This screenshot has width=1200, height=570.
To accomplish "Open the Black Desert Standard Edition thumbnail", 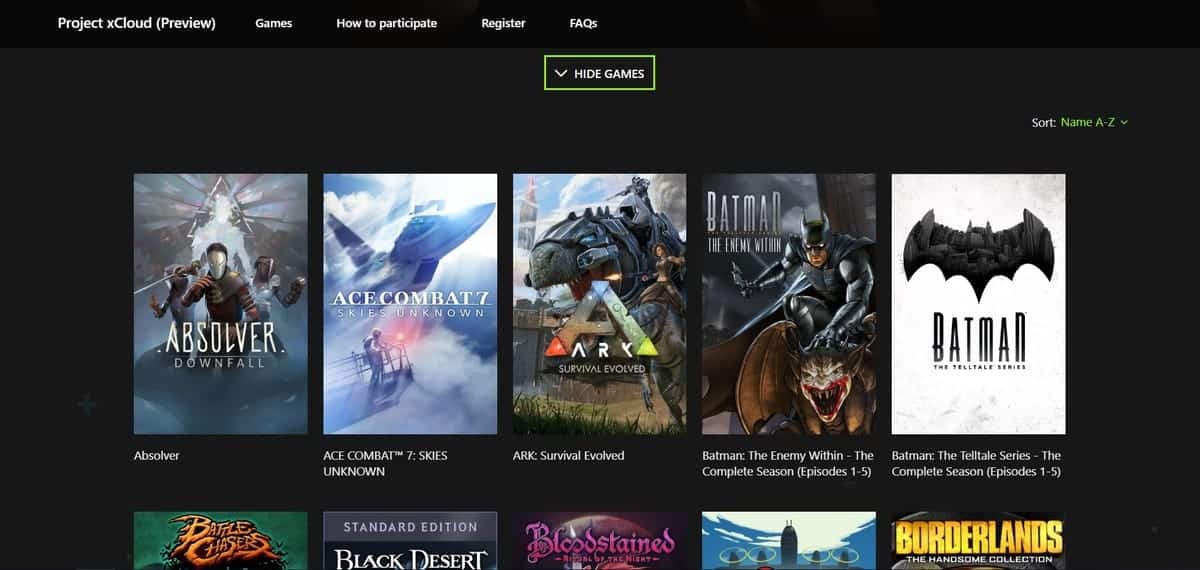I will (x=410, y=541).
